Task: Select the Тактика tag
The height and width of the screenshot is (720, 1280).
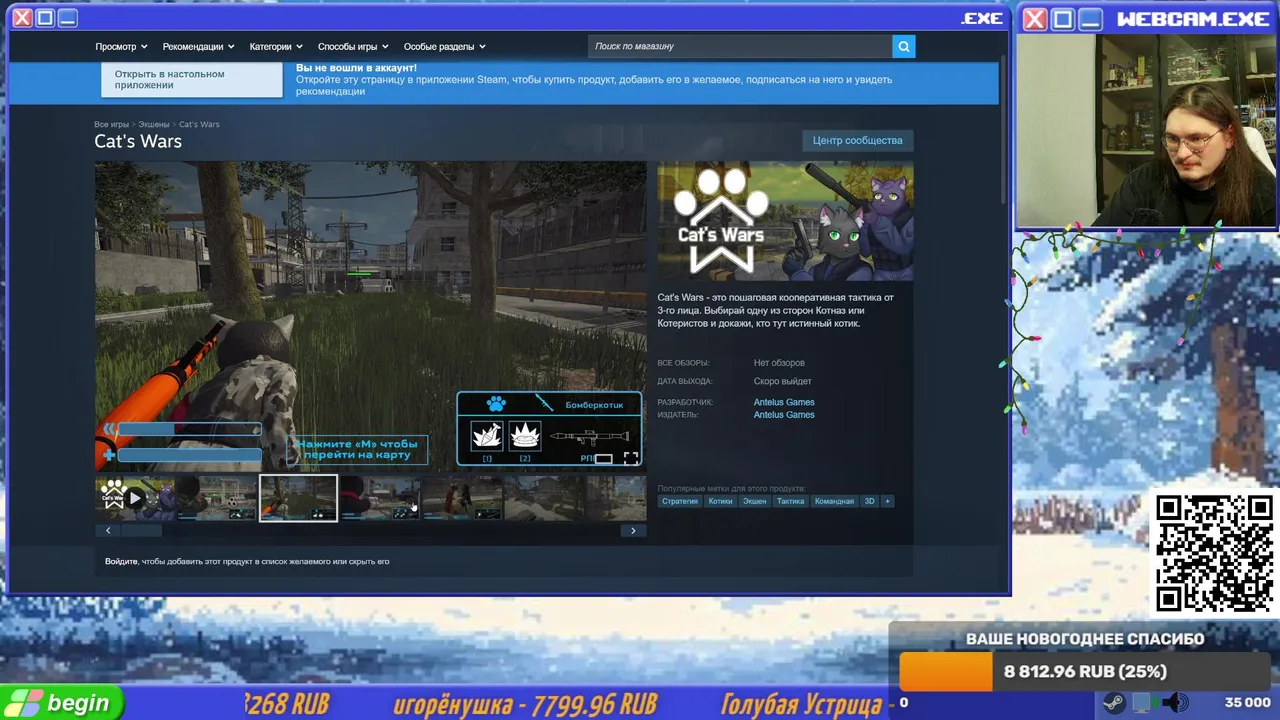Action: tap(790, 501)
